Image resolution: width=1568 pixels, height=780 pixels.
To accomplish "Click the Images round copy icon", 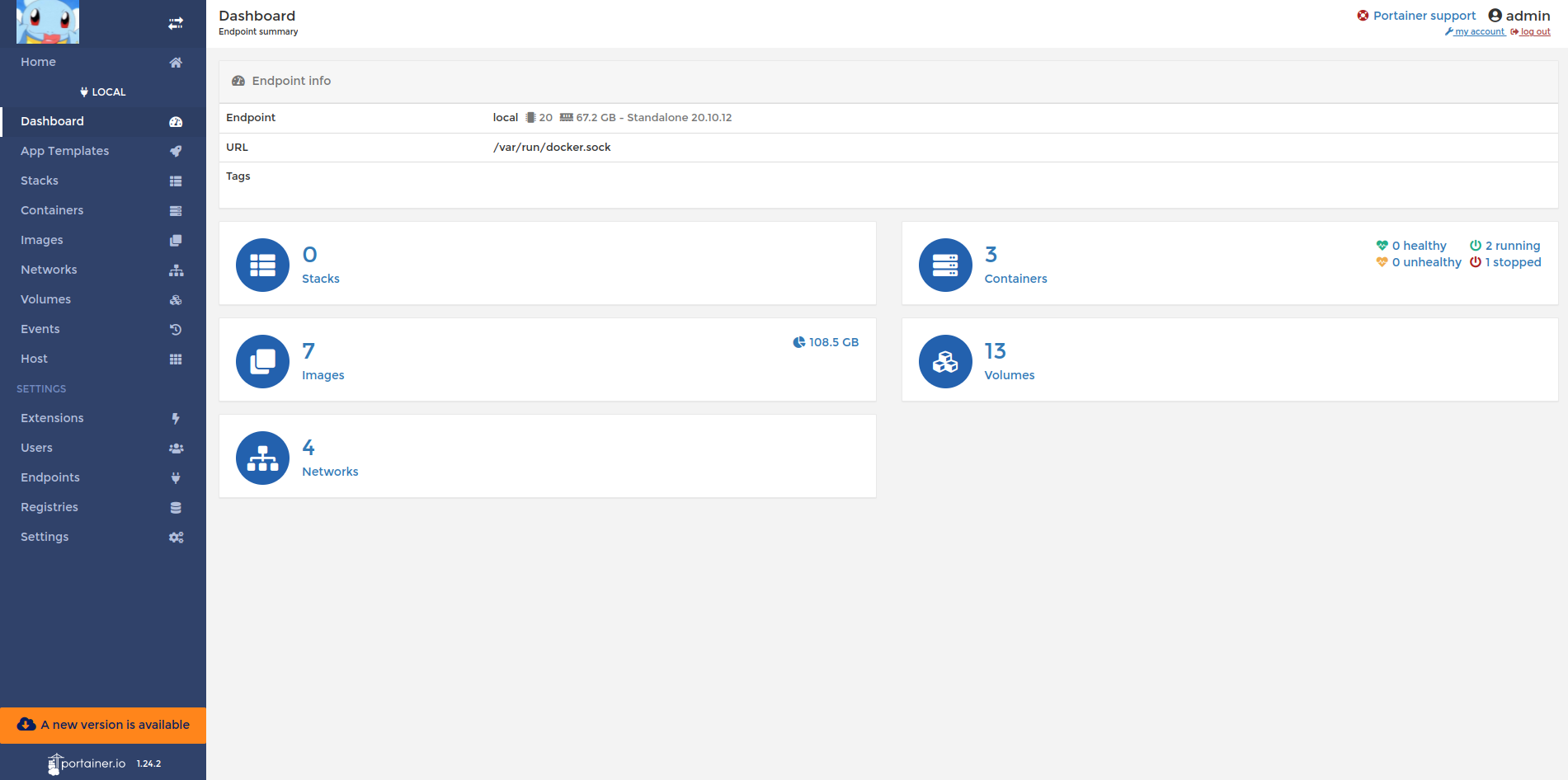I will 262,361.
